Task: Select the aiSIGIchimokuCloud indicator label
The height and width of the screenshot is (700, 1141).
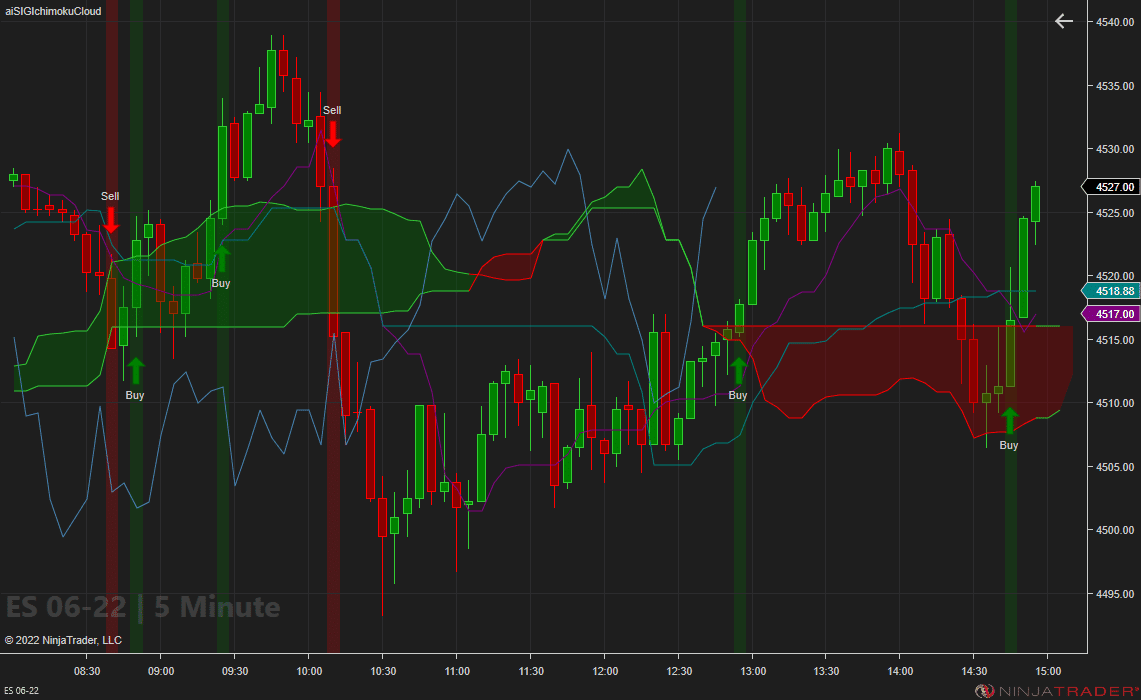Action: pos(51,12)
